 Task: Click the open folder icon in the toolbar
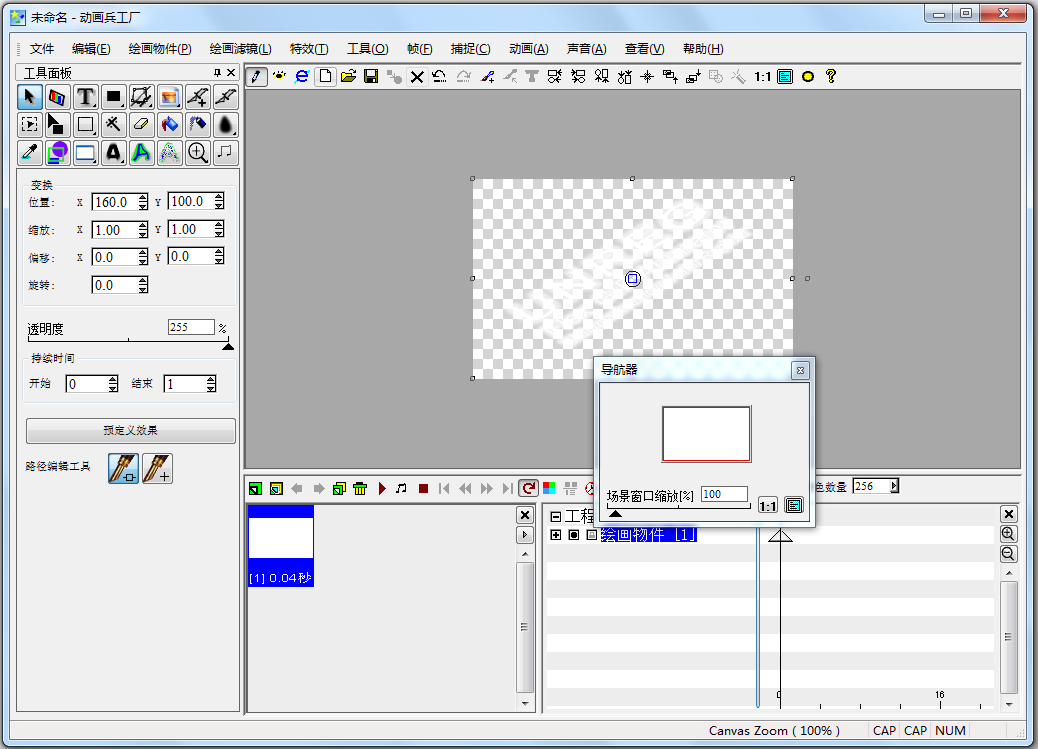tap(348, 76)
